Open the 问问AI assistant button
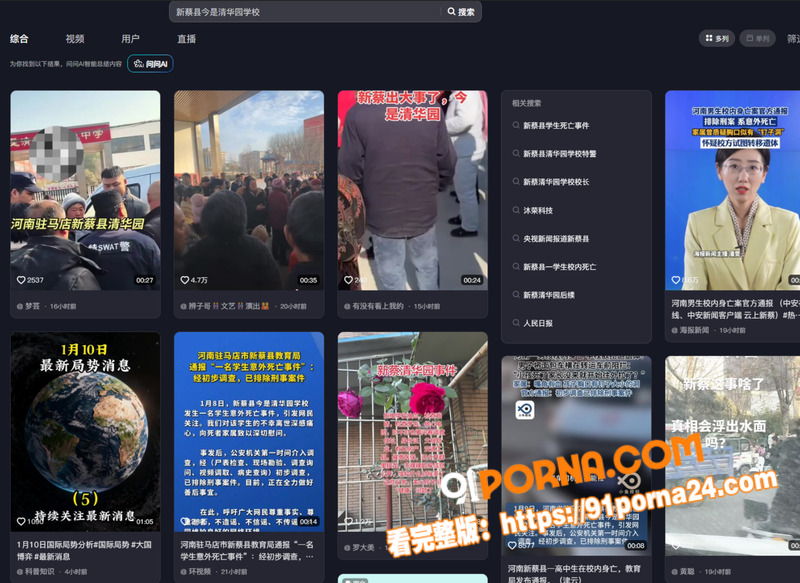The image size is (800, 583). coord(151,64)
